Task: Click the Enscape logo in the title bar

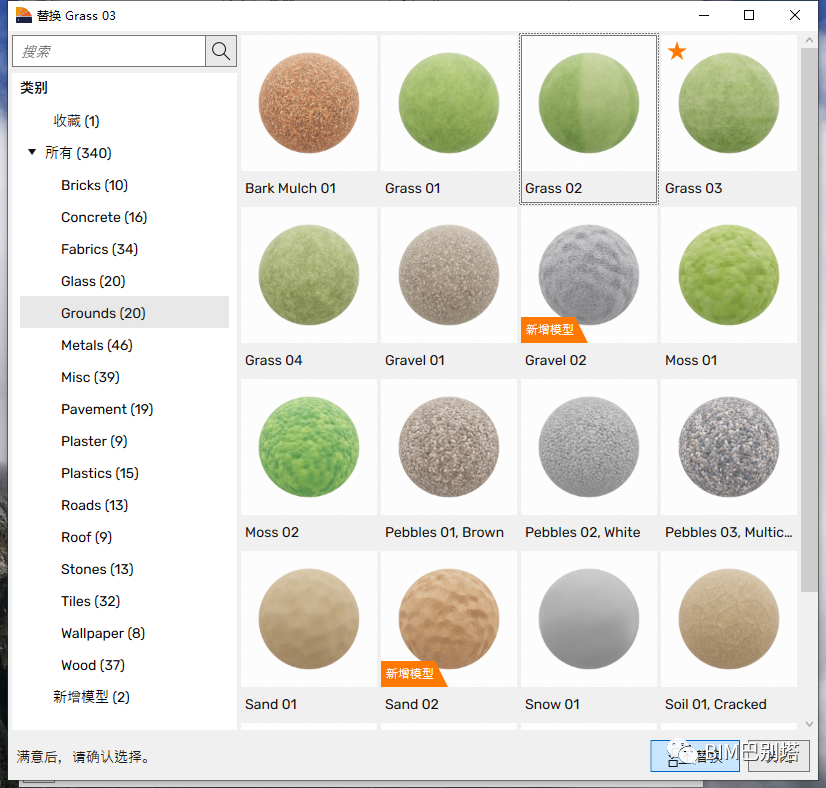Action: point(24,15)
